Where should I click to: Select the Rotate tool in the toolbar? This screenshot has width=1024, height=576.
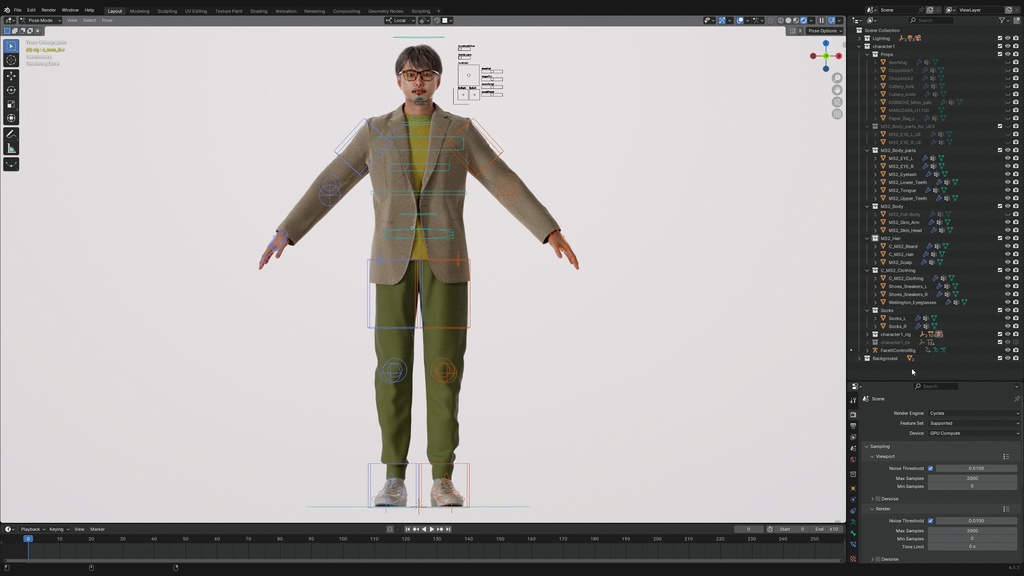11,90
